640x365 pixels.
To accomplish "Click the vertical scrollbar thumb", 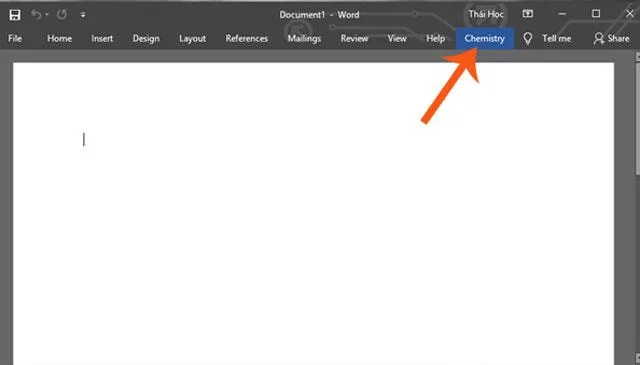I will pyautogui.click(x=638, y=118).
